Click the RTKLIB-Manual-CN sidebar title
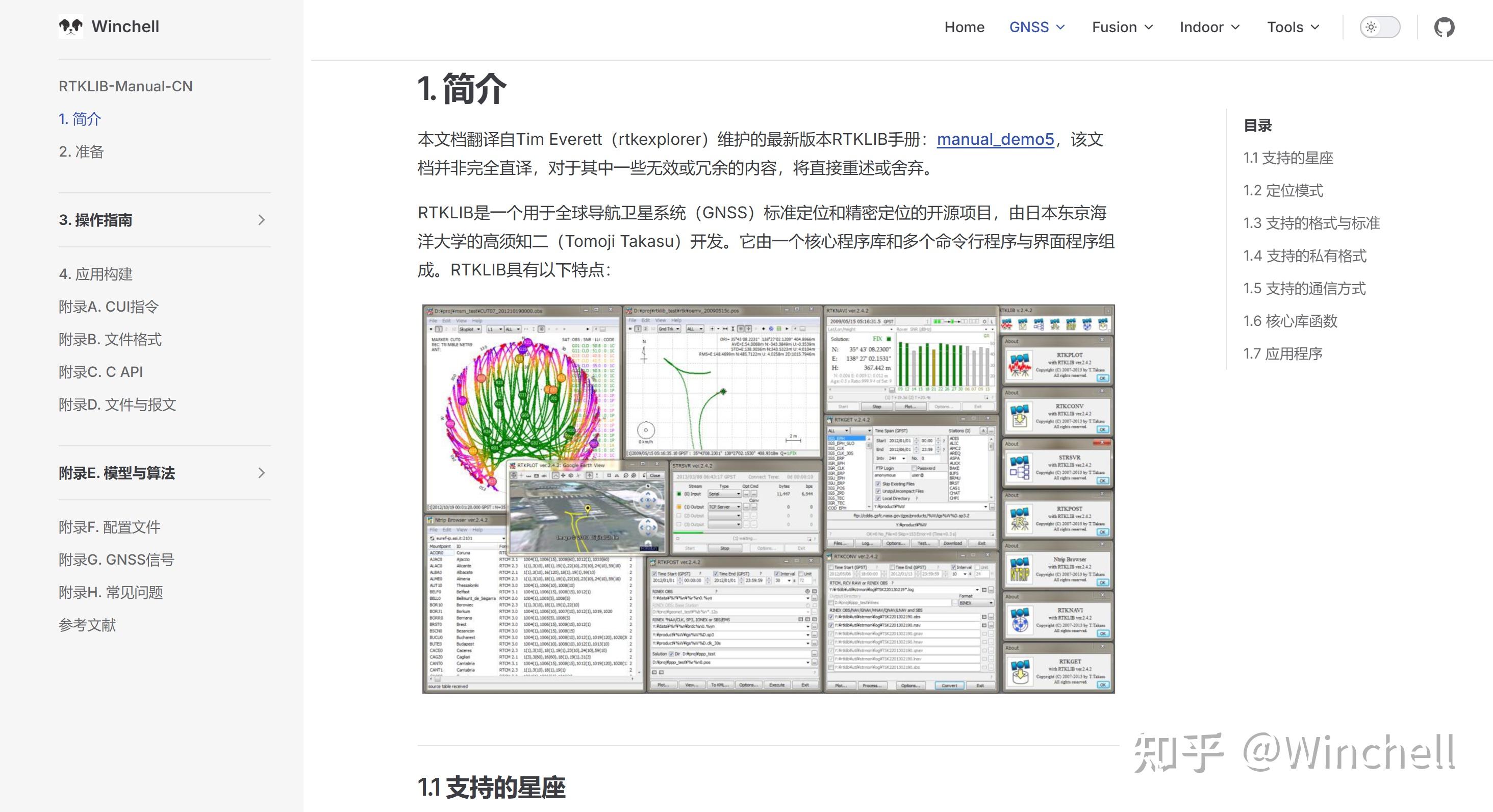 point(126,86)
